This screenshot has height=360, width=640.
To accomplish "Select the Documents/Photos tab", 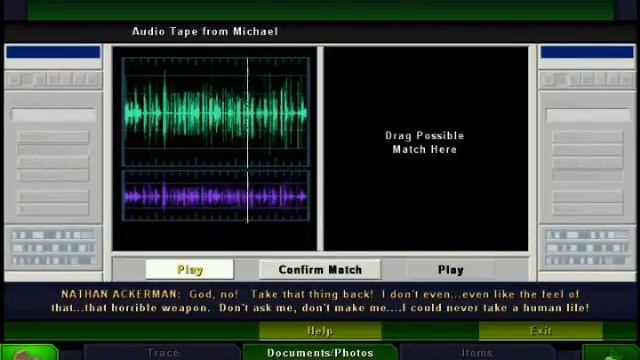I will click(320, 352).
